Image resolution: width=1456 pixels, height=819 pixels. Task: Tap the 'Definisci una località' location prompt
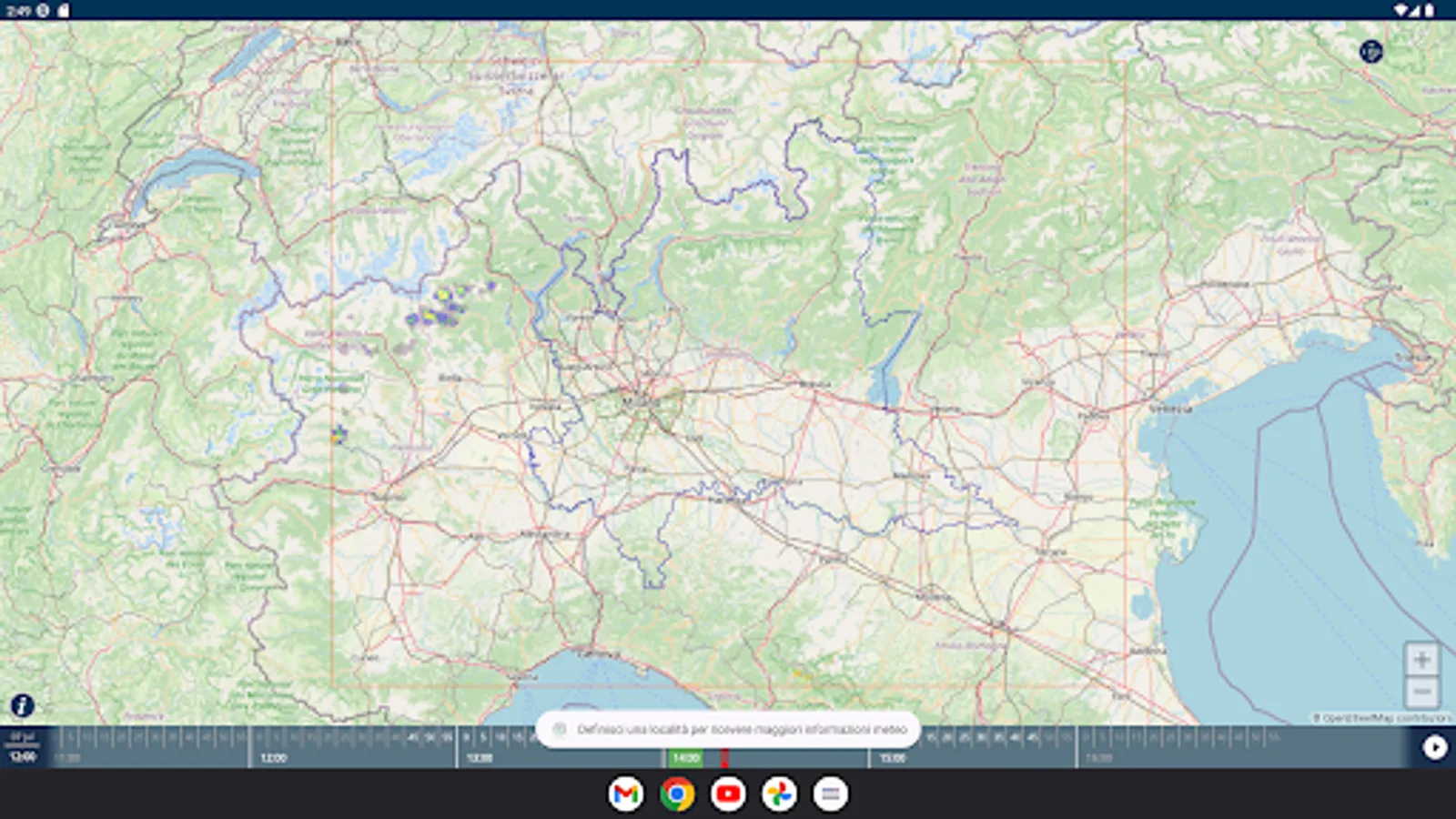tap(728, 730)
